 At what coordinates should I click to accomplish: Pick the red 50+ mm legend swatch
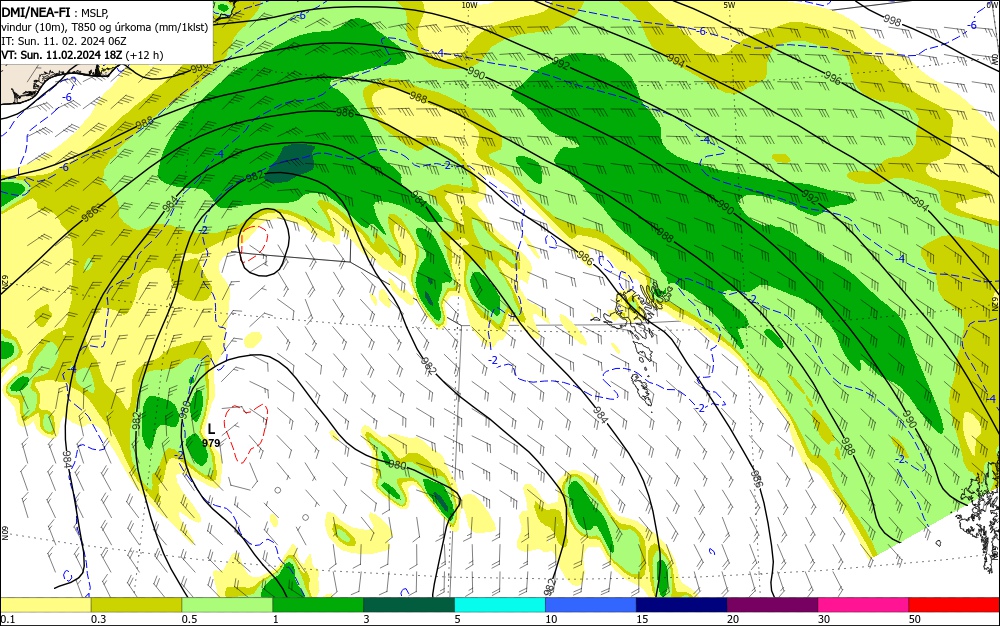click(x=954, y=605)
